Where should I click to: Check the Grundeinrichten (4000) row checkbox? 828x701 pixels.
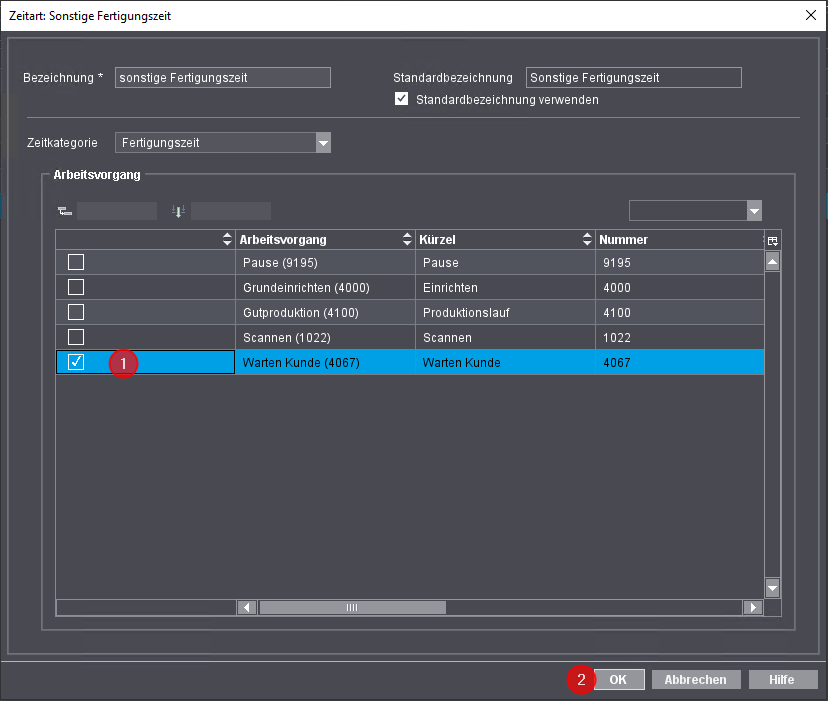point(76,287)
